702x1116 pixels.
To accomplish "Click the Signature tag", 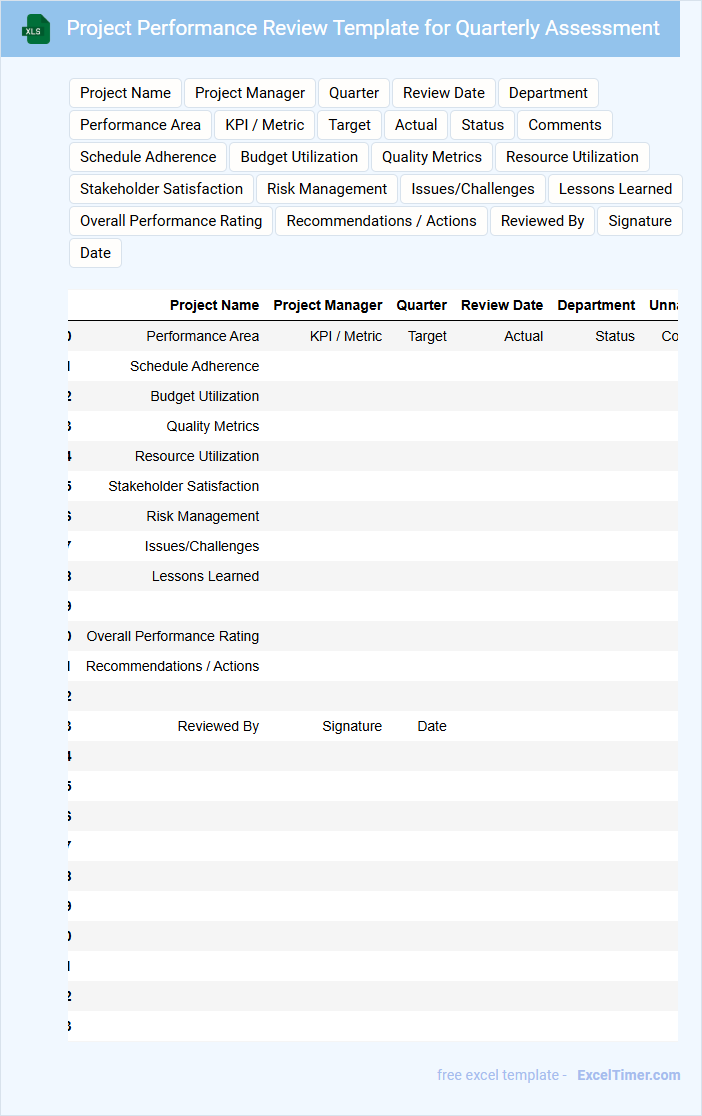I will pyautogui.click(x=640, y=221).
